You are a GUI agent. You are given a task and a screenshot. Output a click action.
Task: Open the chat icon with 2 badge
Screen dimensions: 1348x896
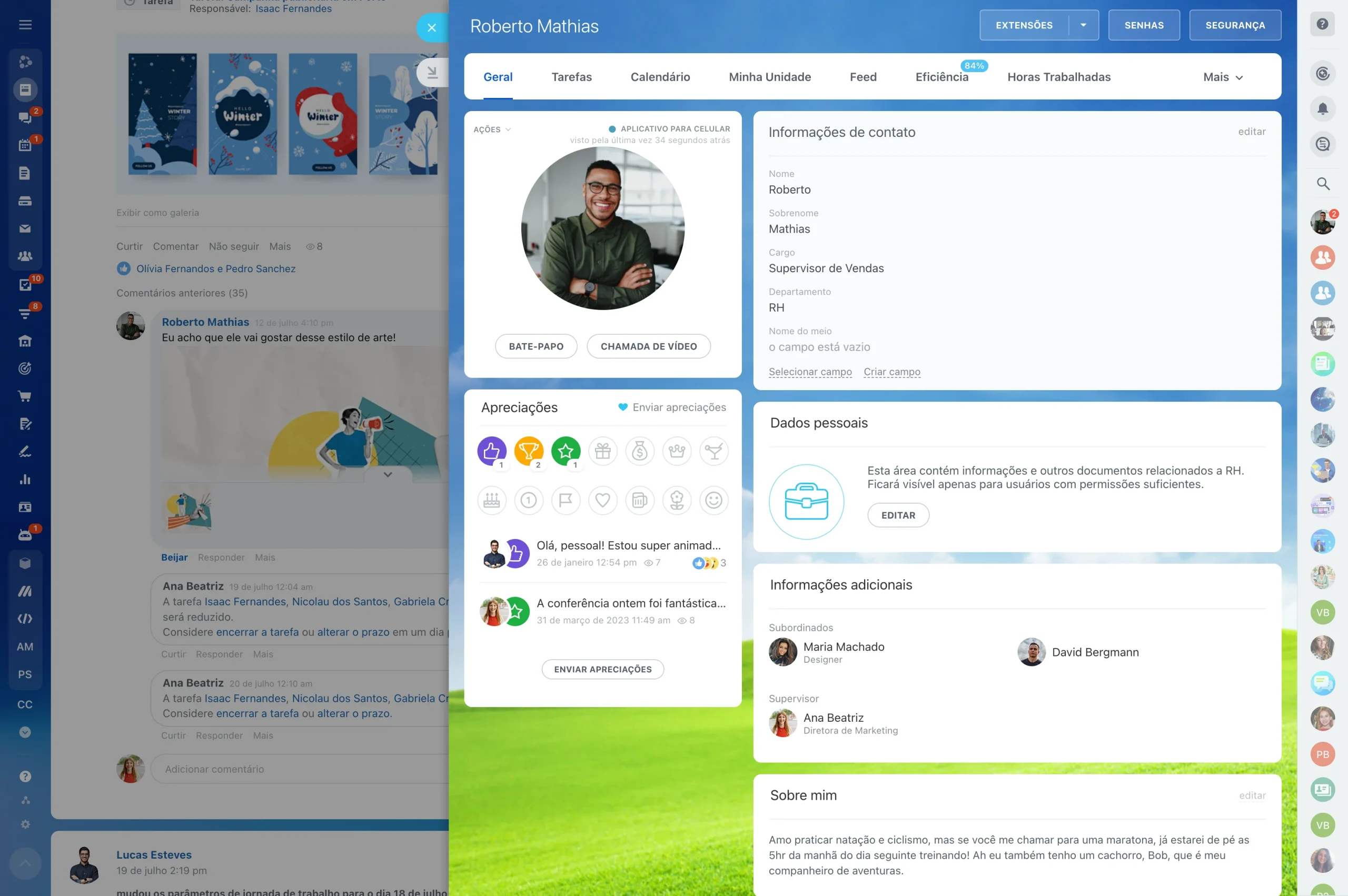25,117
